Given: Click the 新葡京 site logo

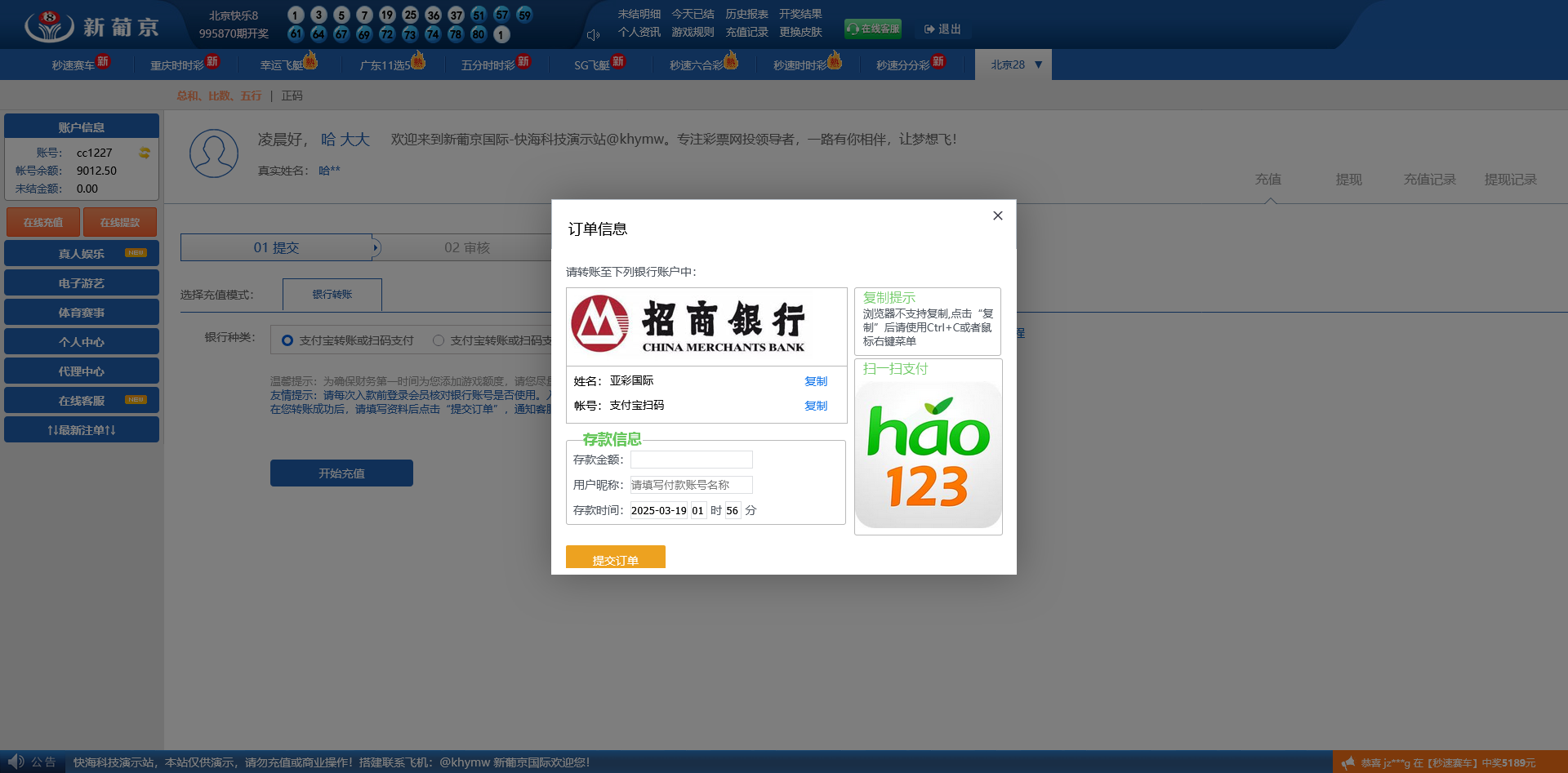Looking at the screenshot, I should (x=91, y=26).
